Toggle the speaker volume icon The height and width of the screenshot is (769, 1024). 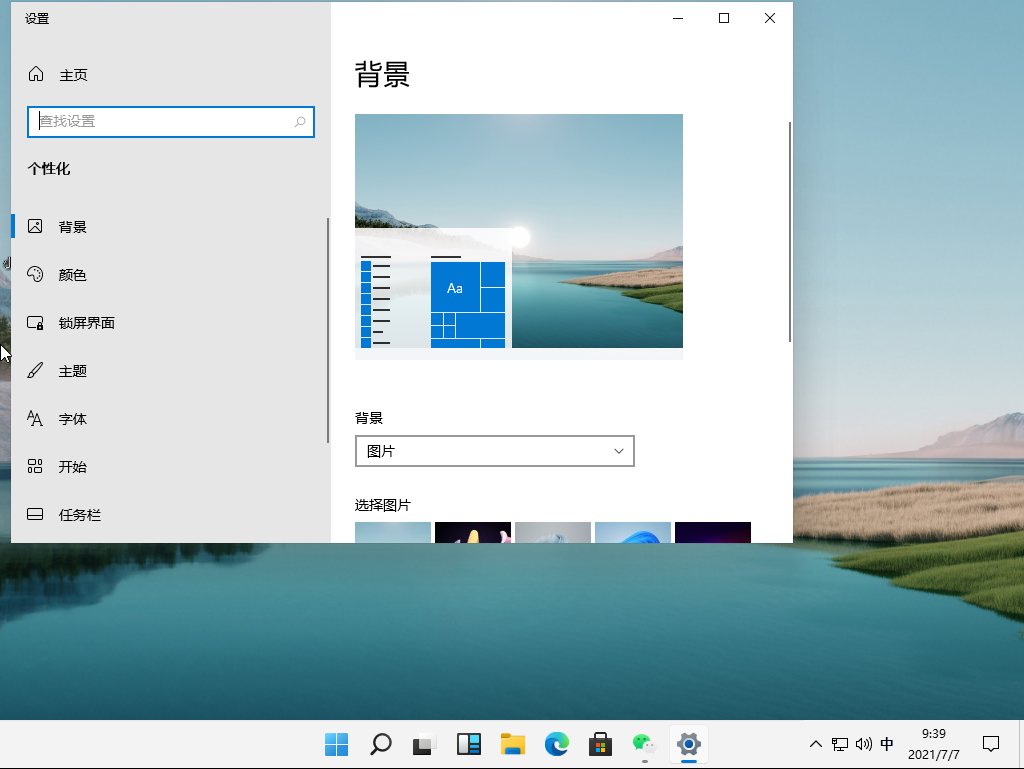point(863,744)
